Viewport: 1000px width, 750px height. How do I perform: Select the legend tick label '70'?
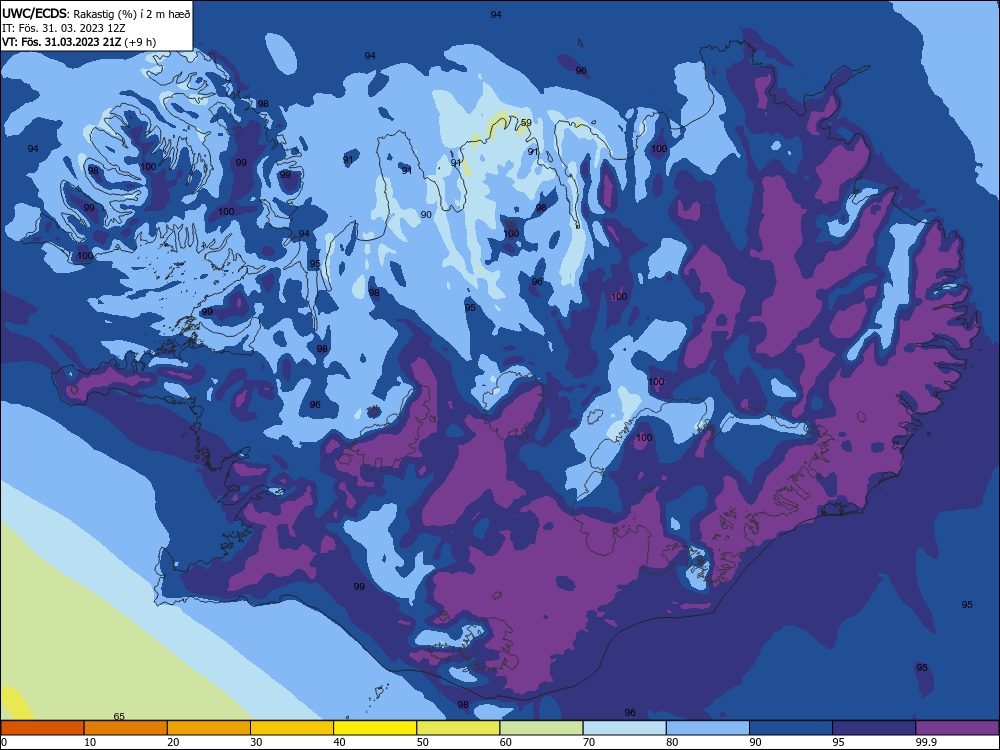[x=589, y=742]
